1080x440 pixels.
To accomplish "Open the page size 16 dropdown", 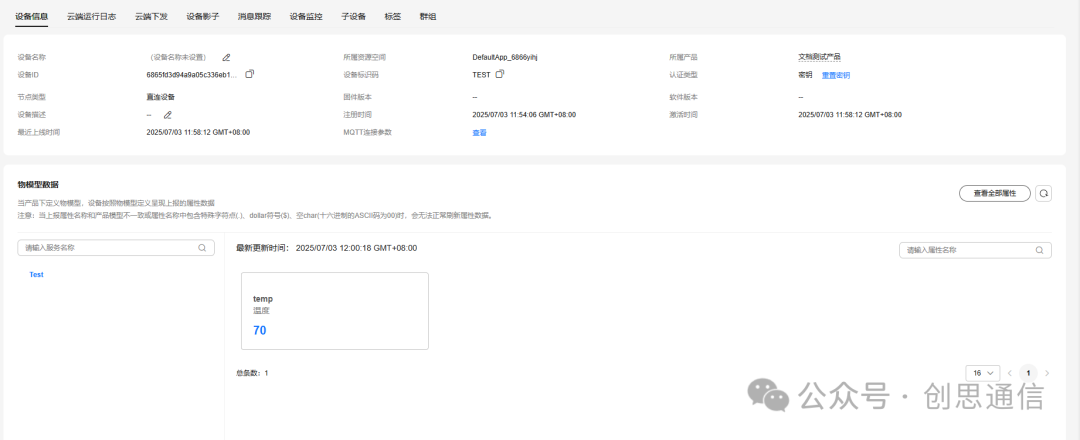I will tap(983, 373).
